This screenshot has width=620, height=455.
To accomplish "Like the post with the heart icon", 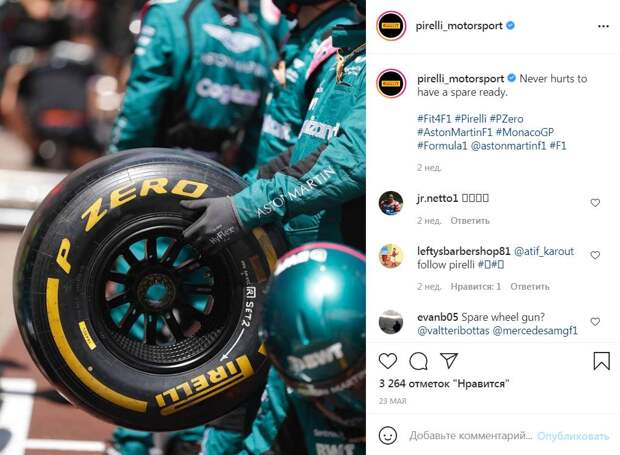I will coord(388,361).
